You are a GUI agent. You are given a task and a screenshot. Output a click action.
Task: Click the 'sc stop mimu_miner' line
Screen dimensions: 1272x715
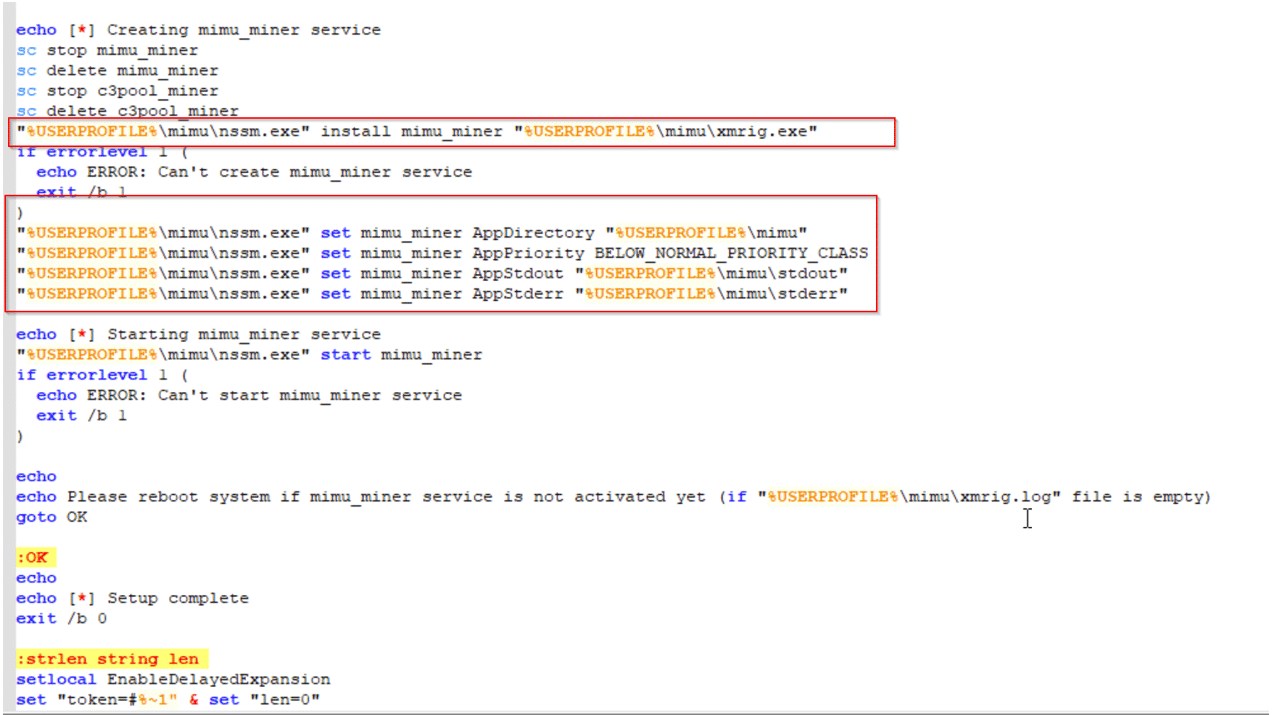(x=107, y=50)
